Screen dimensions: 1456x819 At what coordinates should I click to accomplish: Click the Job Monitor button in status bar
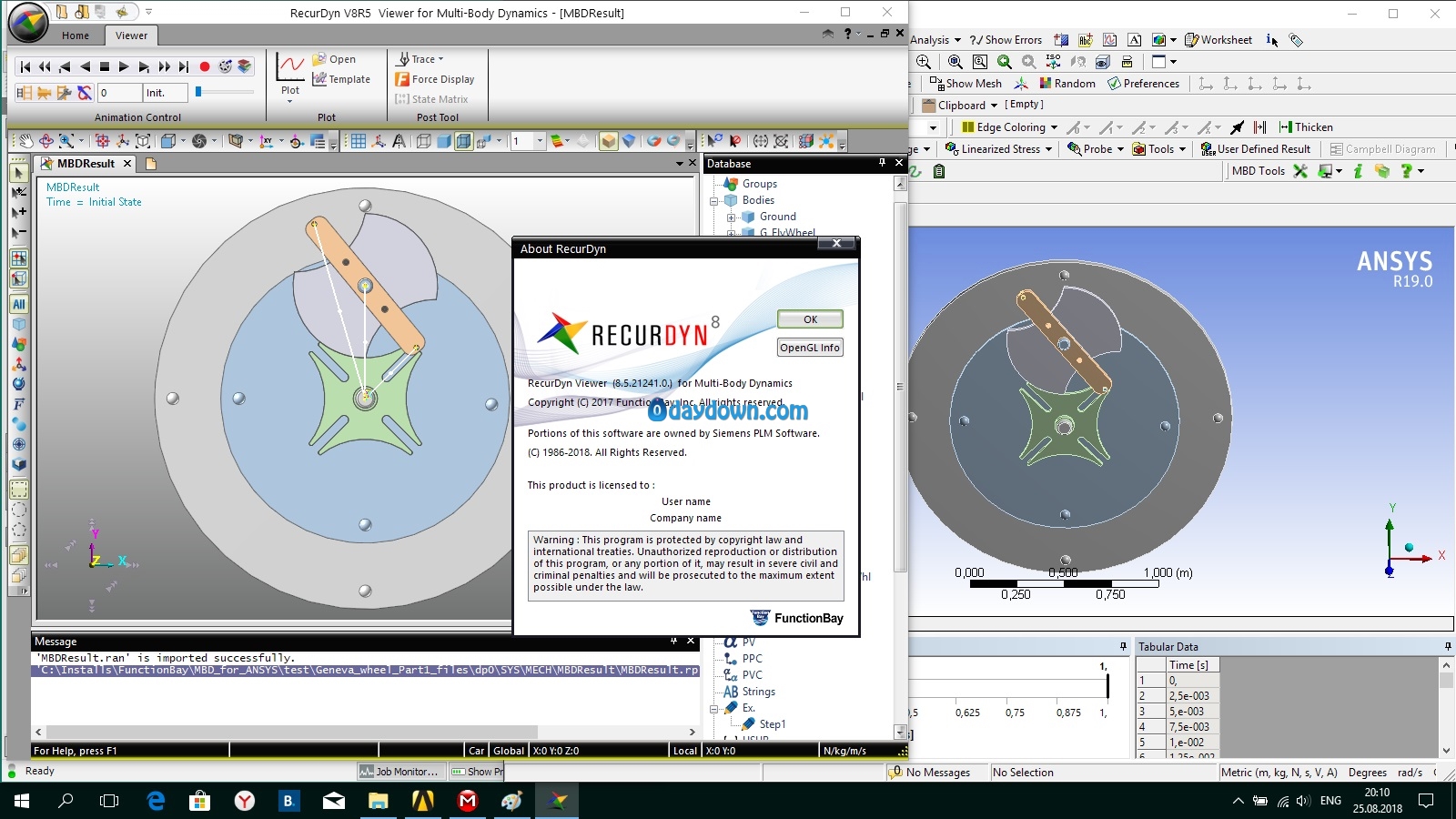(399, 772)
